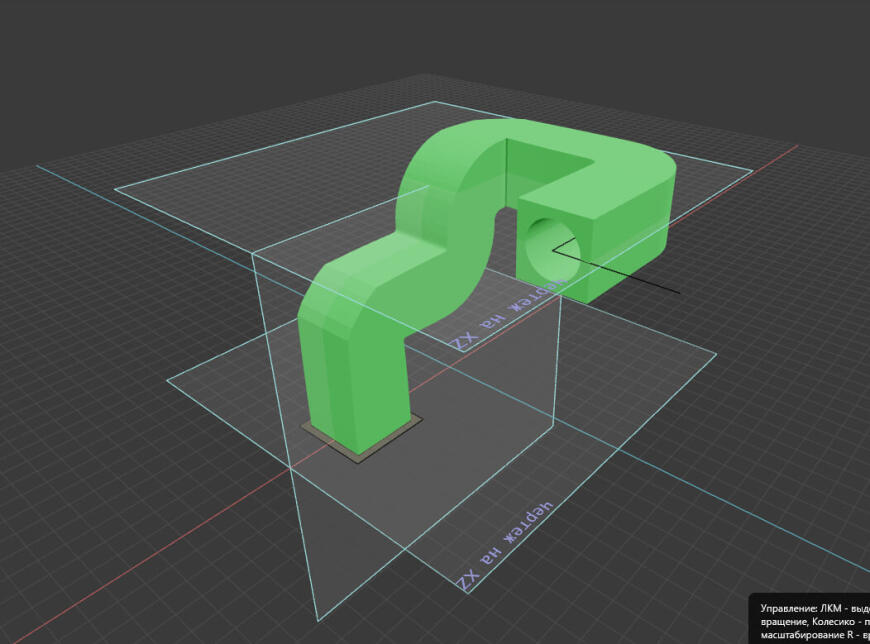Click the lower "чертеж на XZ" plane label
Image resolution: width=870 pixels, height=644 pixels.
pyautogui.click(x=505, y=546)
